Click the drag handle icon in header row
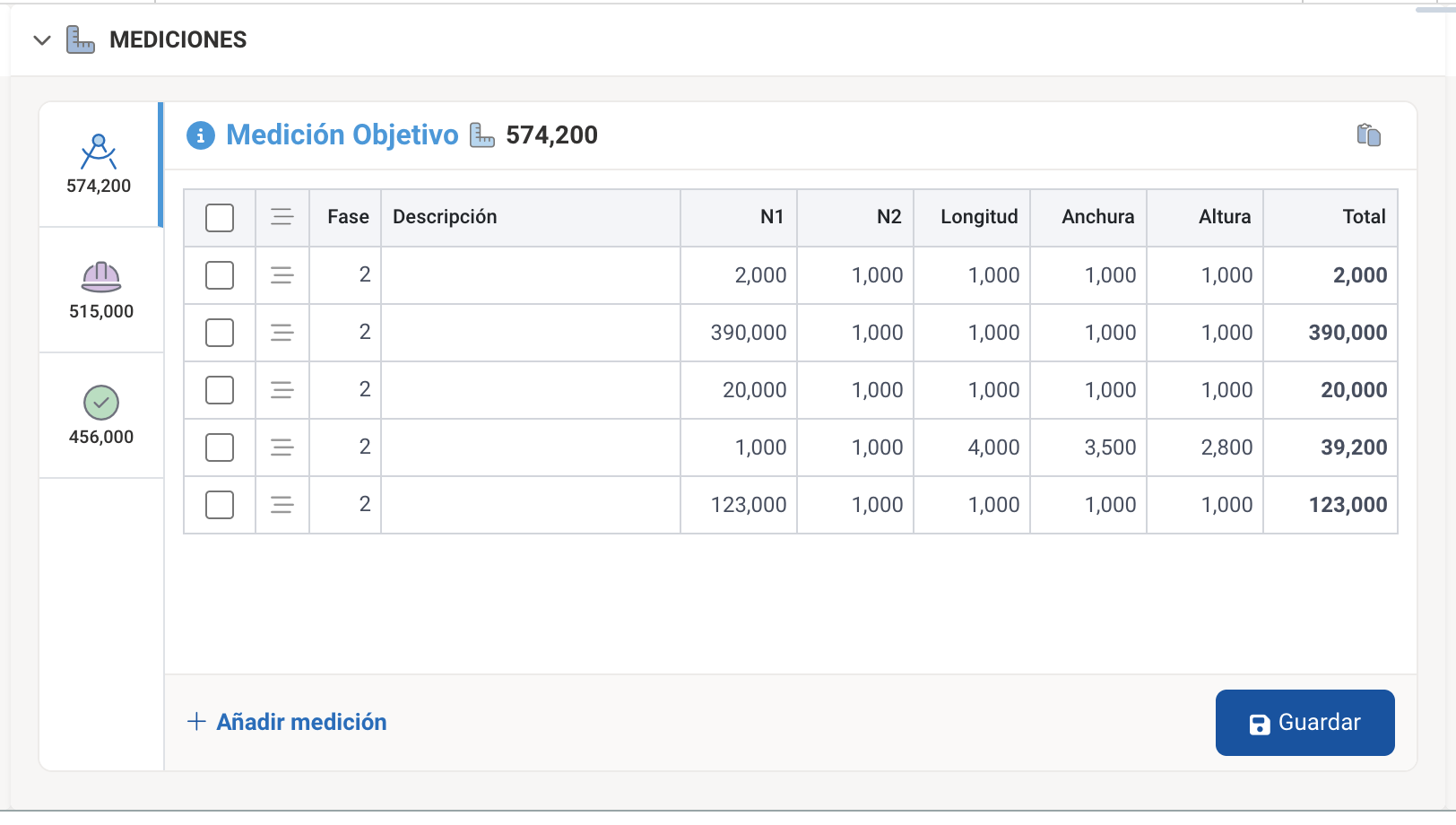 [282, 217]
